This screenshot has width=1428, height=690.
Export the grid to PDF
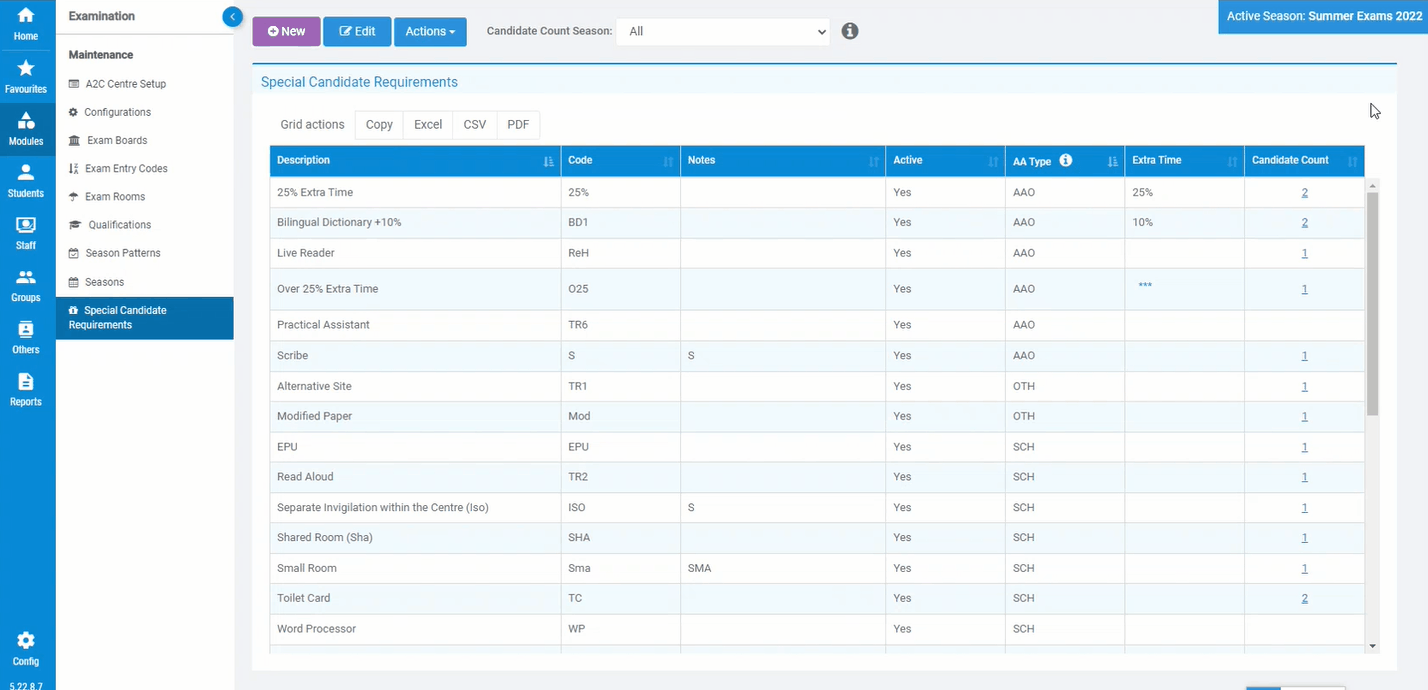point(518,125)
